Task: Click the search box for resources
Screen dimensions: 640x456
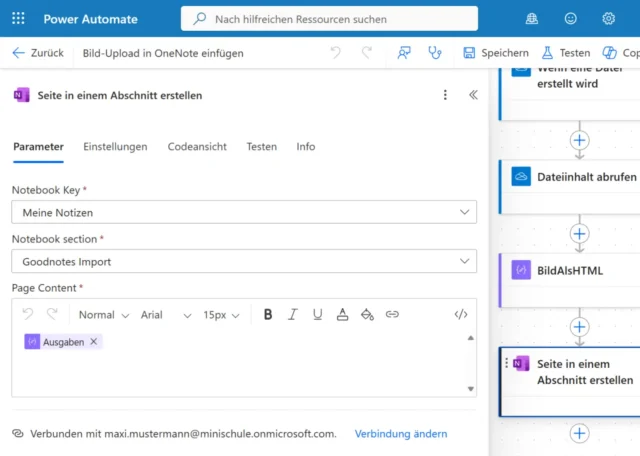Action: 329,19
